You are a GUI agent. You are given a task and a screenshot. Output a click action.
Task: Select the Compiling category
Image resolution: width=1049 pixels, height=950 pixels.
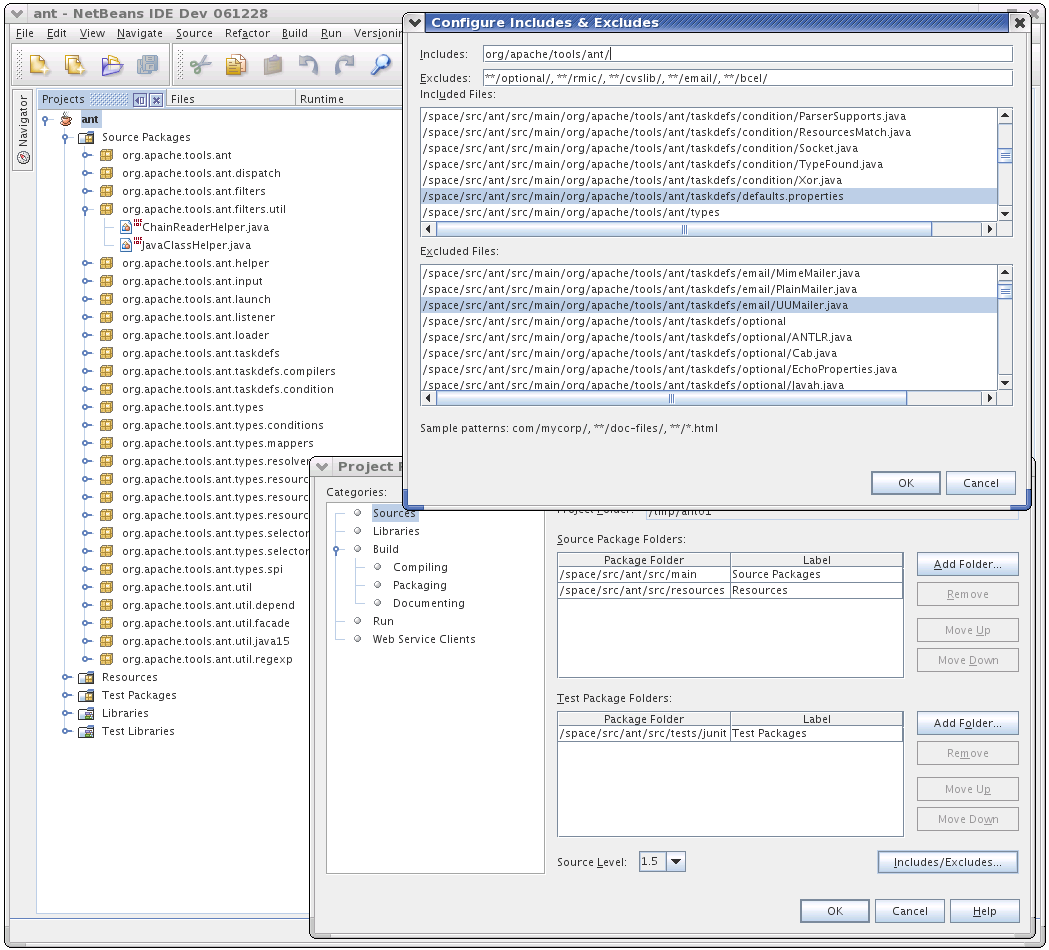pyautogui.click(x=420, y=567)
